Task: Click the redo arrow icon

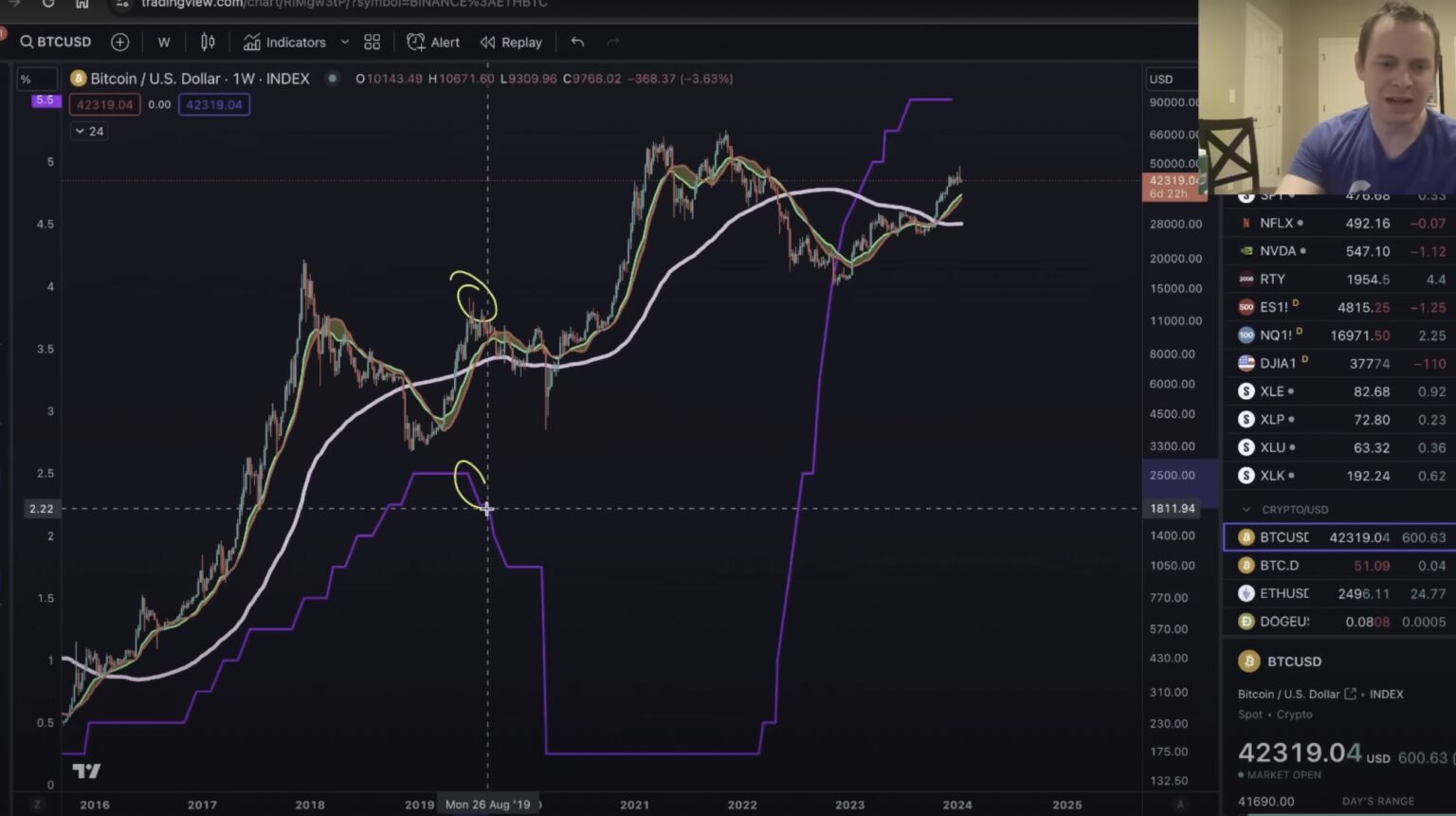Action: click(x=612, y=42)
